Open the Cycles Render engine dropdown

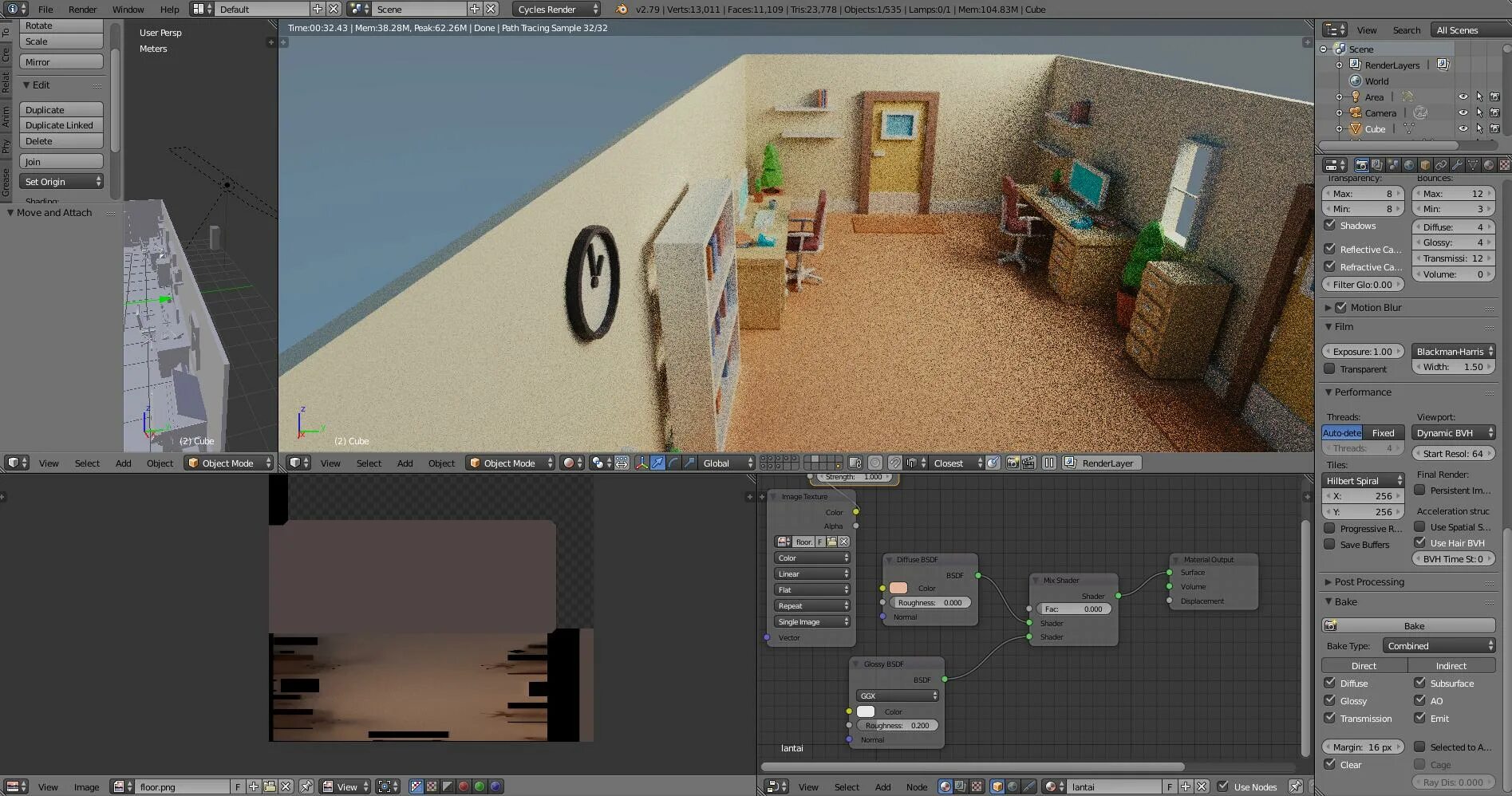(556, 9)
